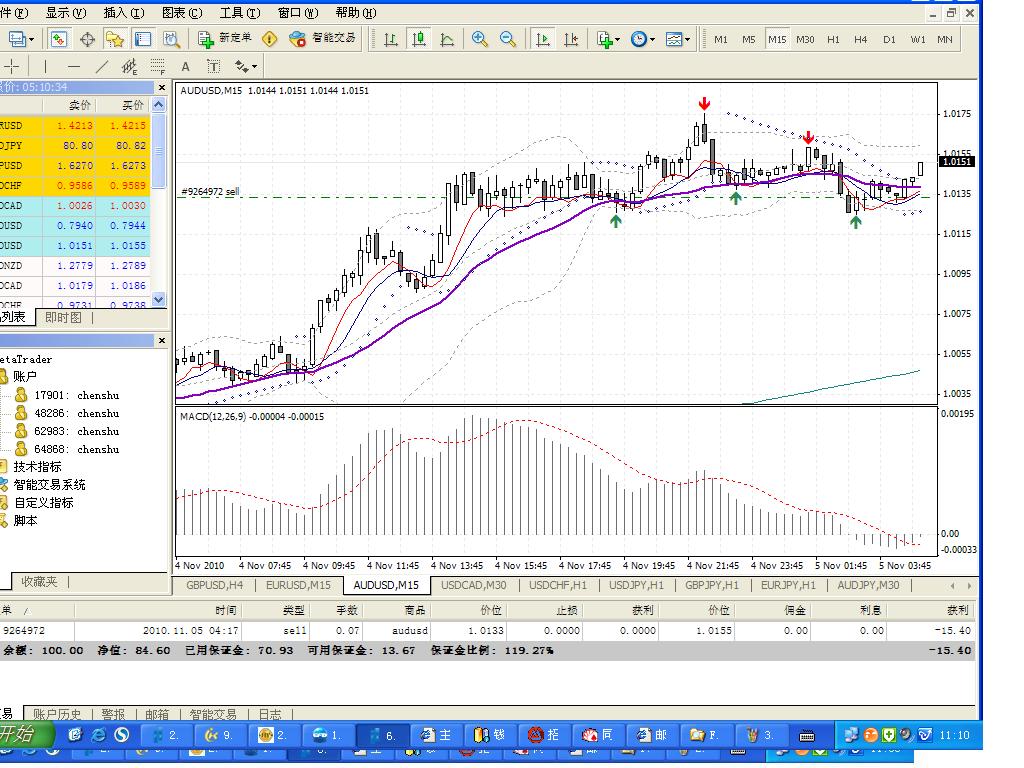
Task: Toggle the Navigator window star-folder button
Action: [115, 40]
